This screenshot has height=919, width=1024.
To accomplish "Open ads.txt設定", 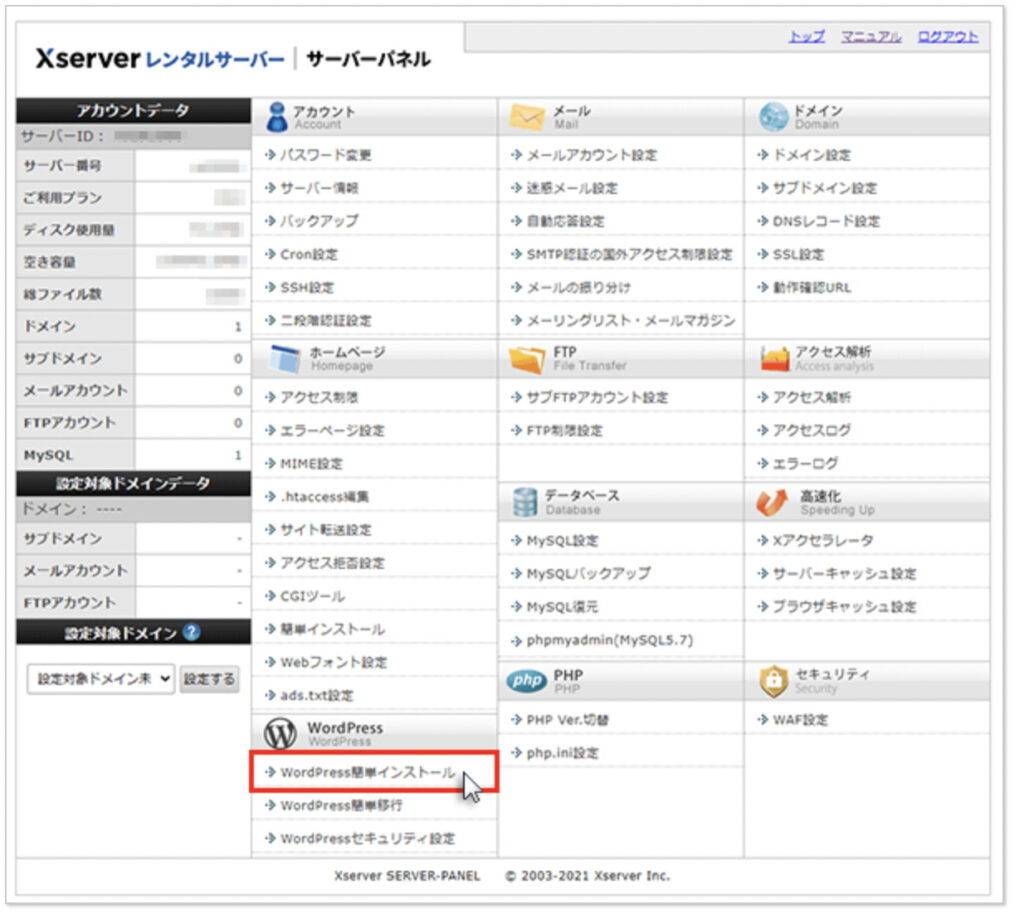I will [x=316, y=696].
